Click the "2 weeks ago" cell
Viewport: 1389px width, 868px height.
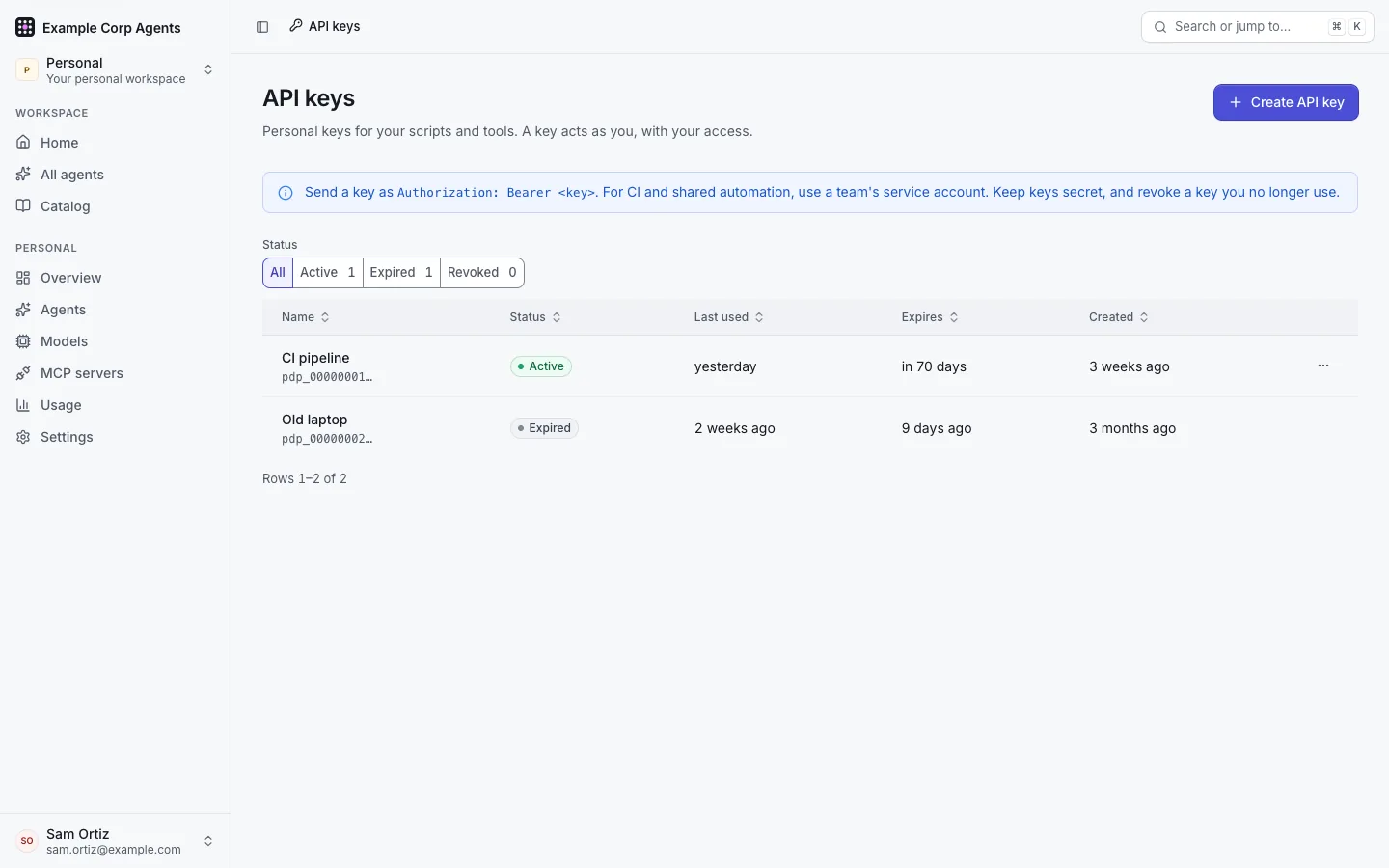click(x=735, y=428)
